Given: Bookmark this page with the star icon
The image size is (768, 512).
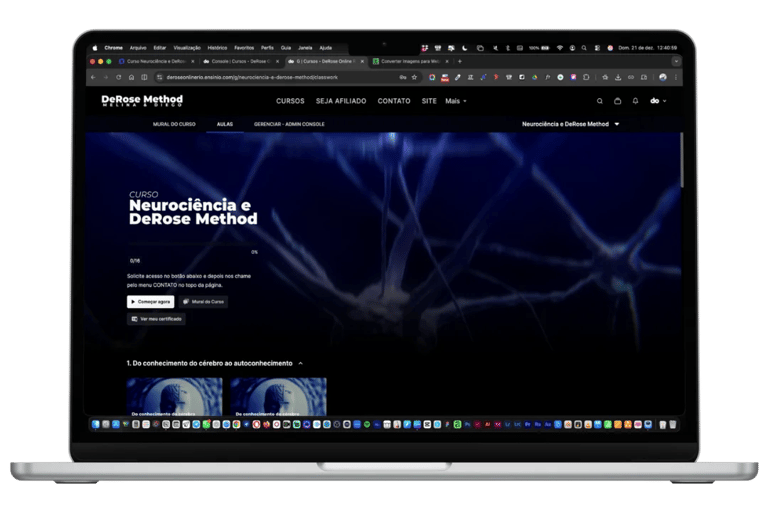Looking at the screenshot, I should 414,77.
